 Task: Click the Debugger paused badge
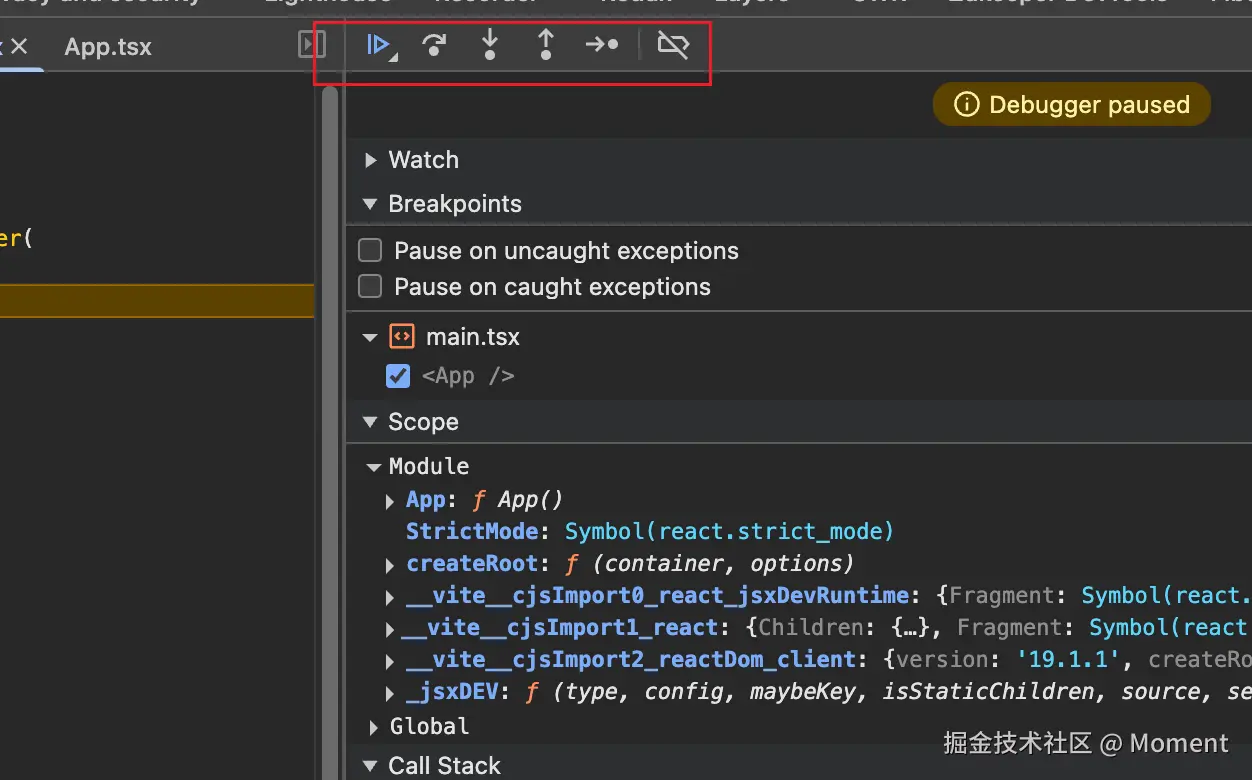click(1072, 105)
